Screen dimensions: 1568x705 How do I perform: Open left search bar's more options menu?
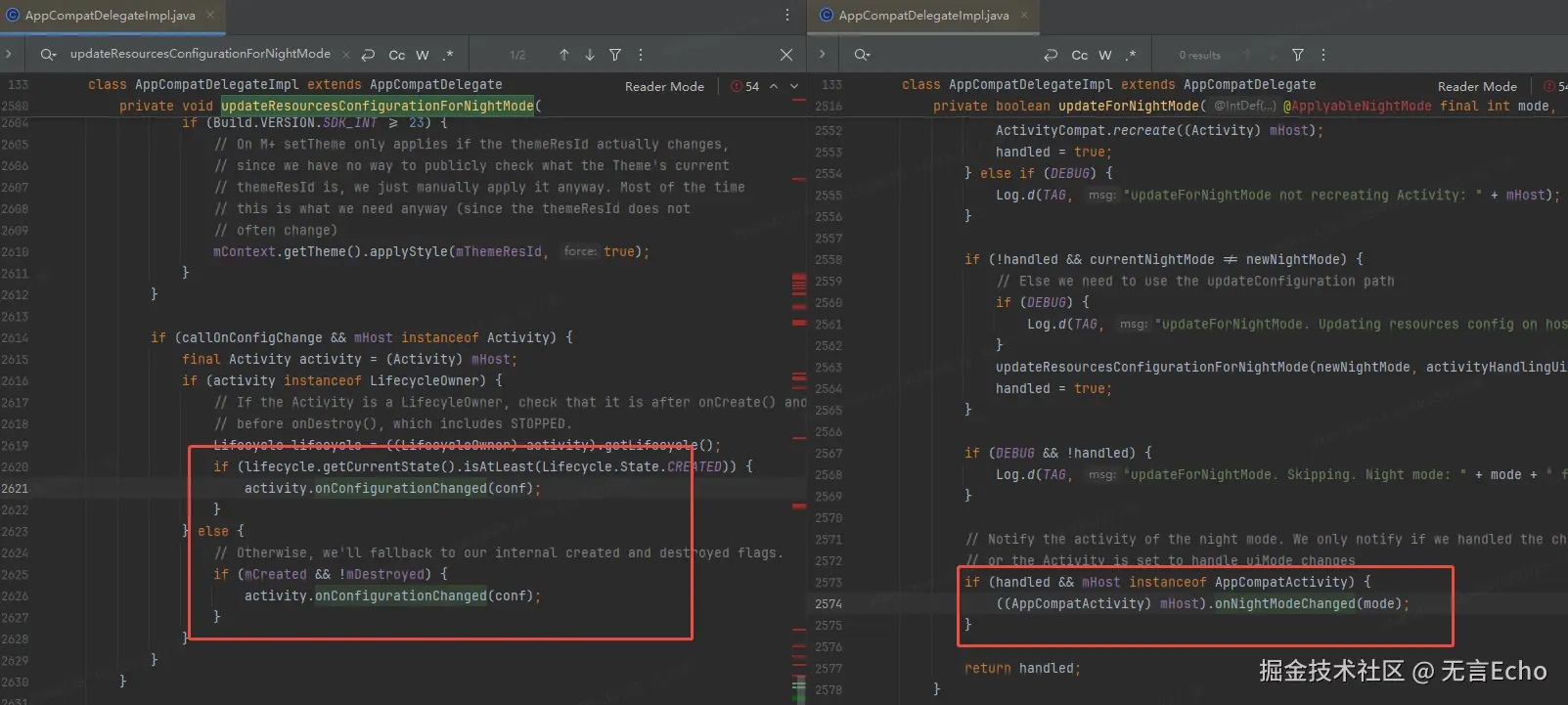[x=641, y=55]
